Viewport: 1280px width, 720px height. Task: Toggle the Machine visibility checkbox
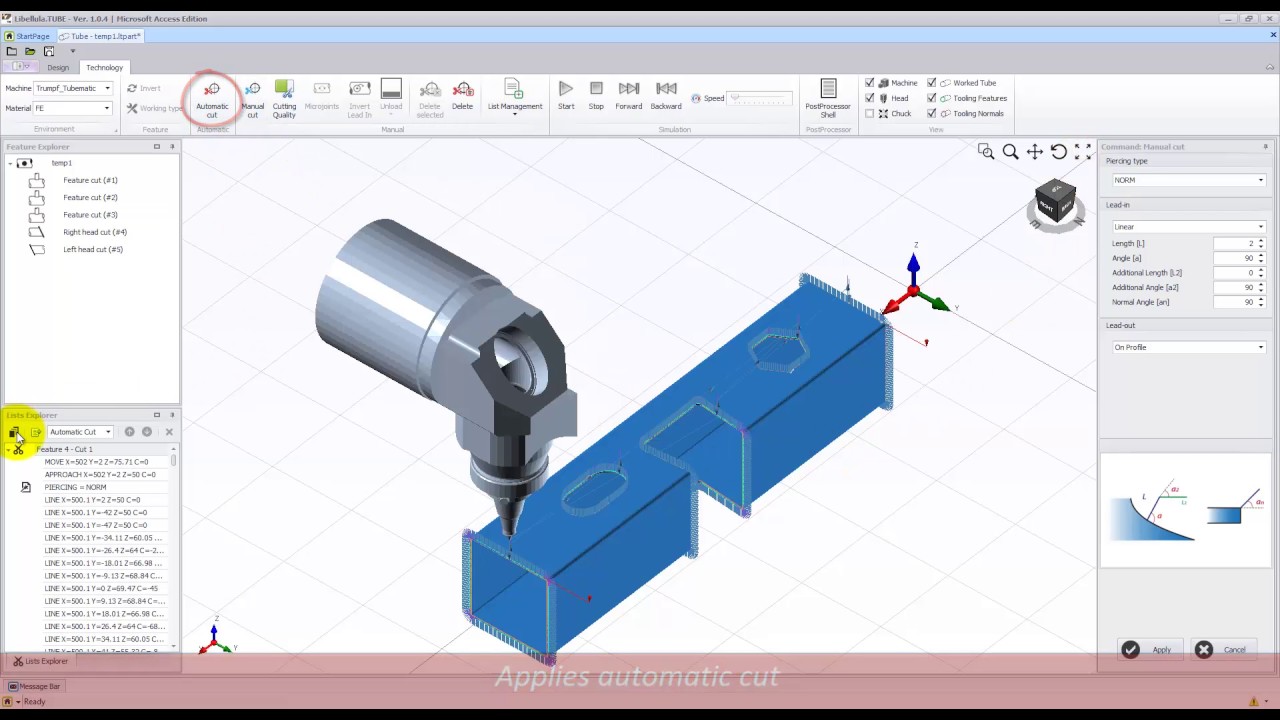[x=869, y=83]
